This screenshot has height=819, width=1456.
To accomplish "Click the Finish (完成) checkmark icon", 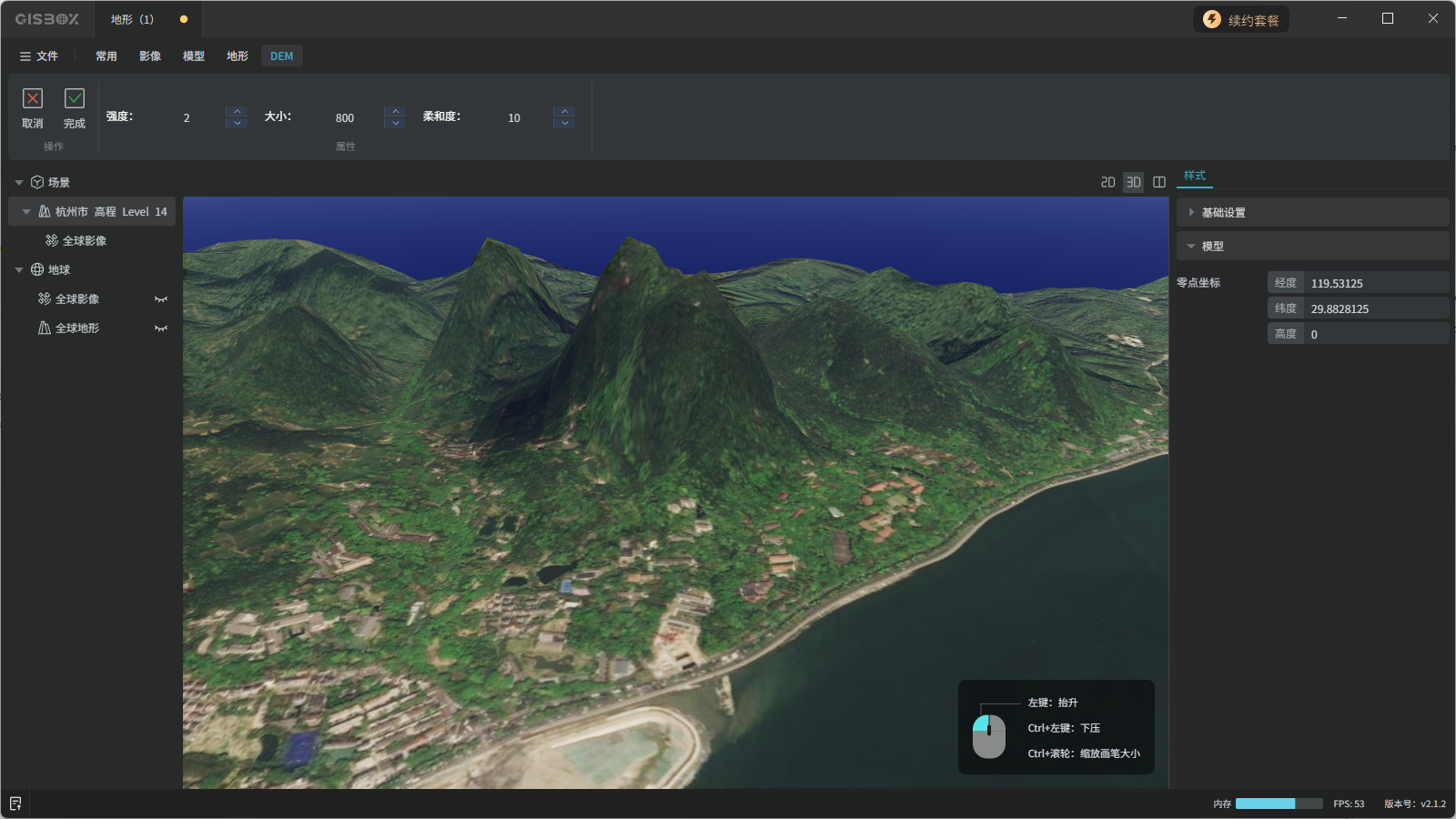I will click(x=75, y=98).
